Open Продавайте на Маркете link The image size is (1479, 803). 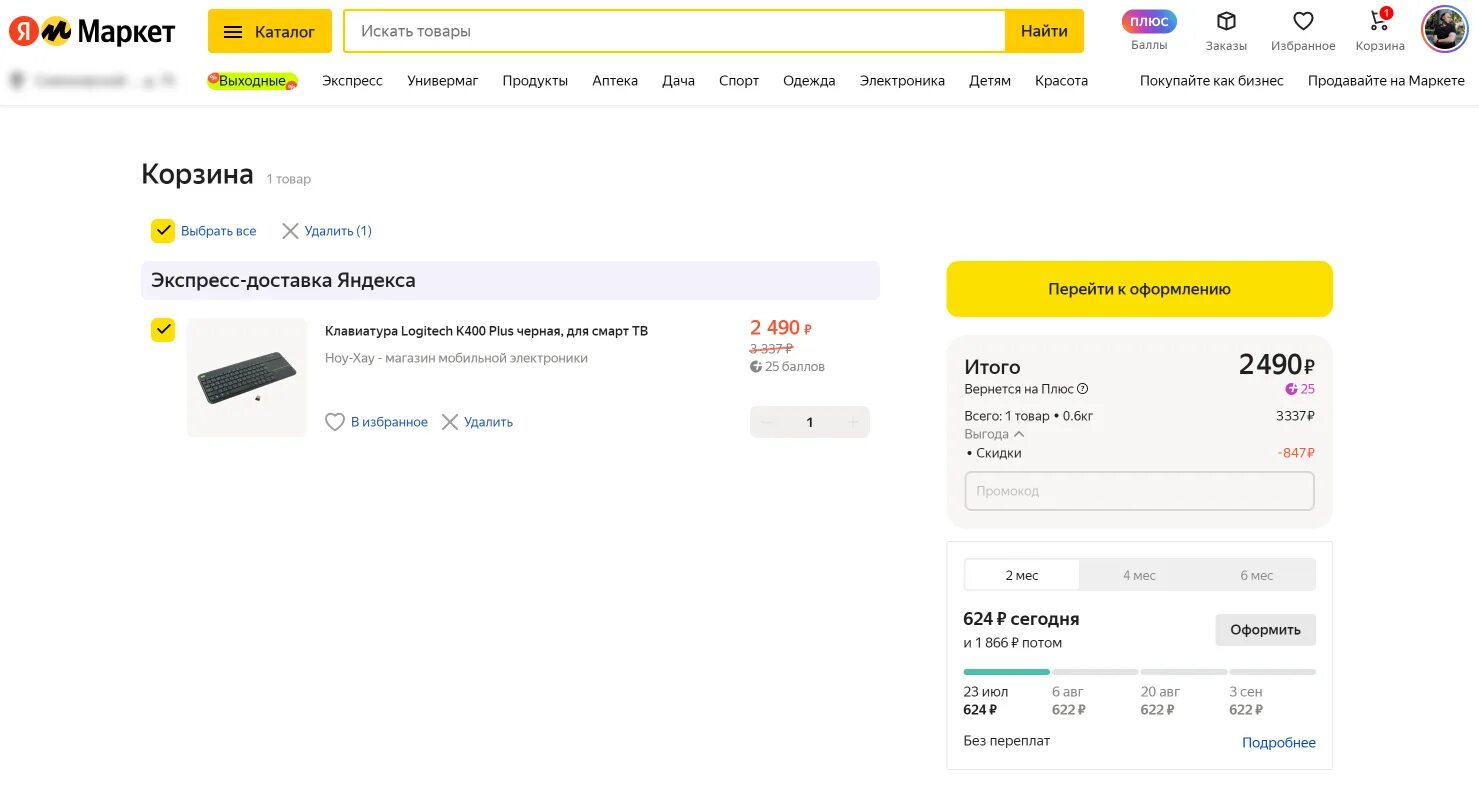(x=1386, y=81)
